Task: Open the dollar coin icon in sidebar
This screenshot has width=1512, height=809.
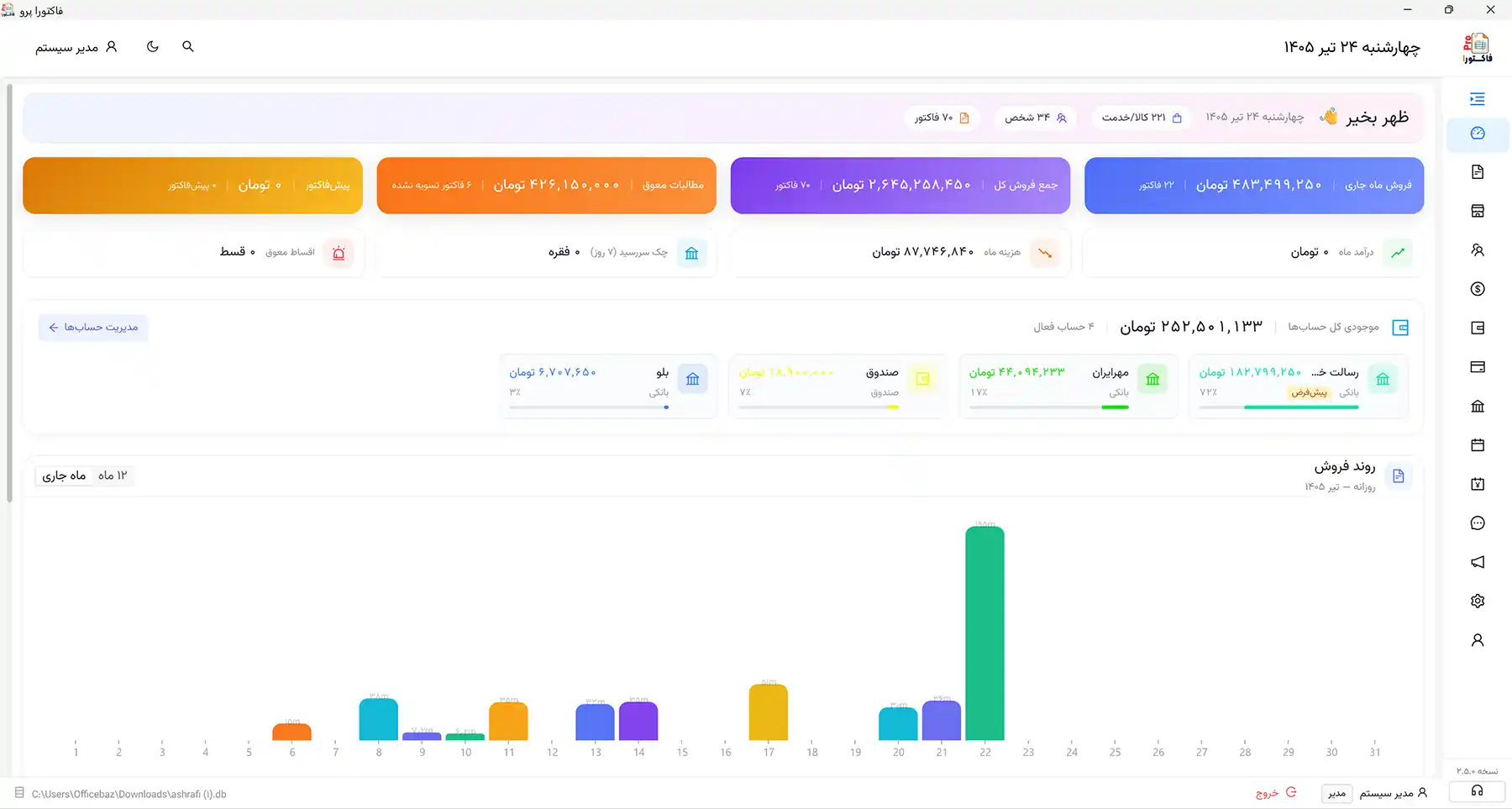Action: coord(1478,289)
